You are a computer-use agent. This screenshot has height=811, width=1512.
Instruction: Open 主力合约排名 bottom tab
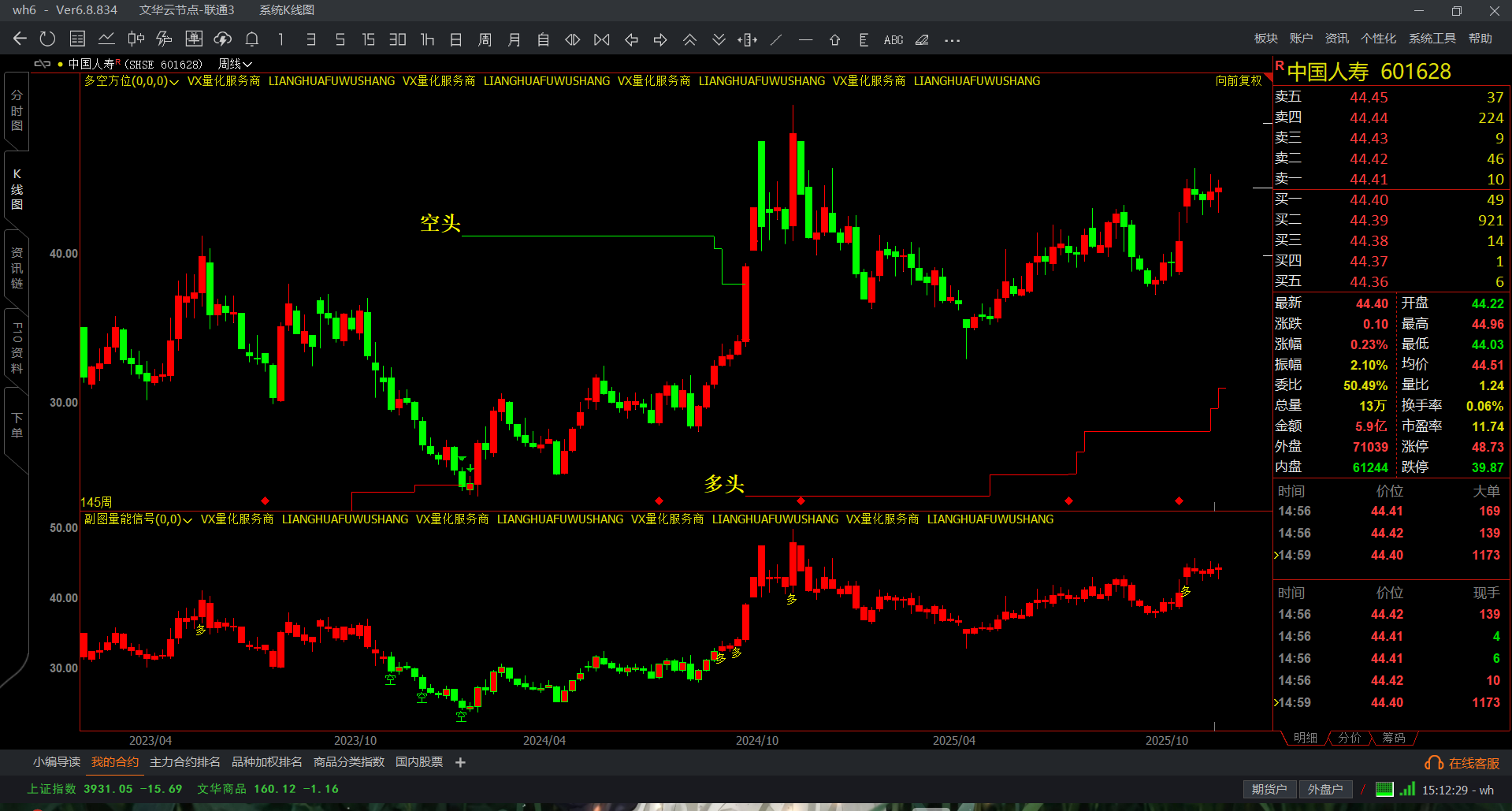(x=185, y=762)
